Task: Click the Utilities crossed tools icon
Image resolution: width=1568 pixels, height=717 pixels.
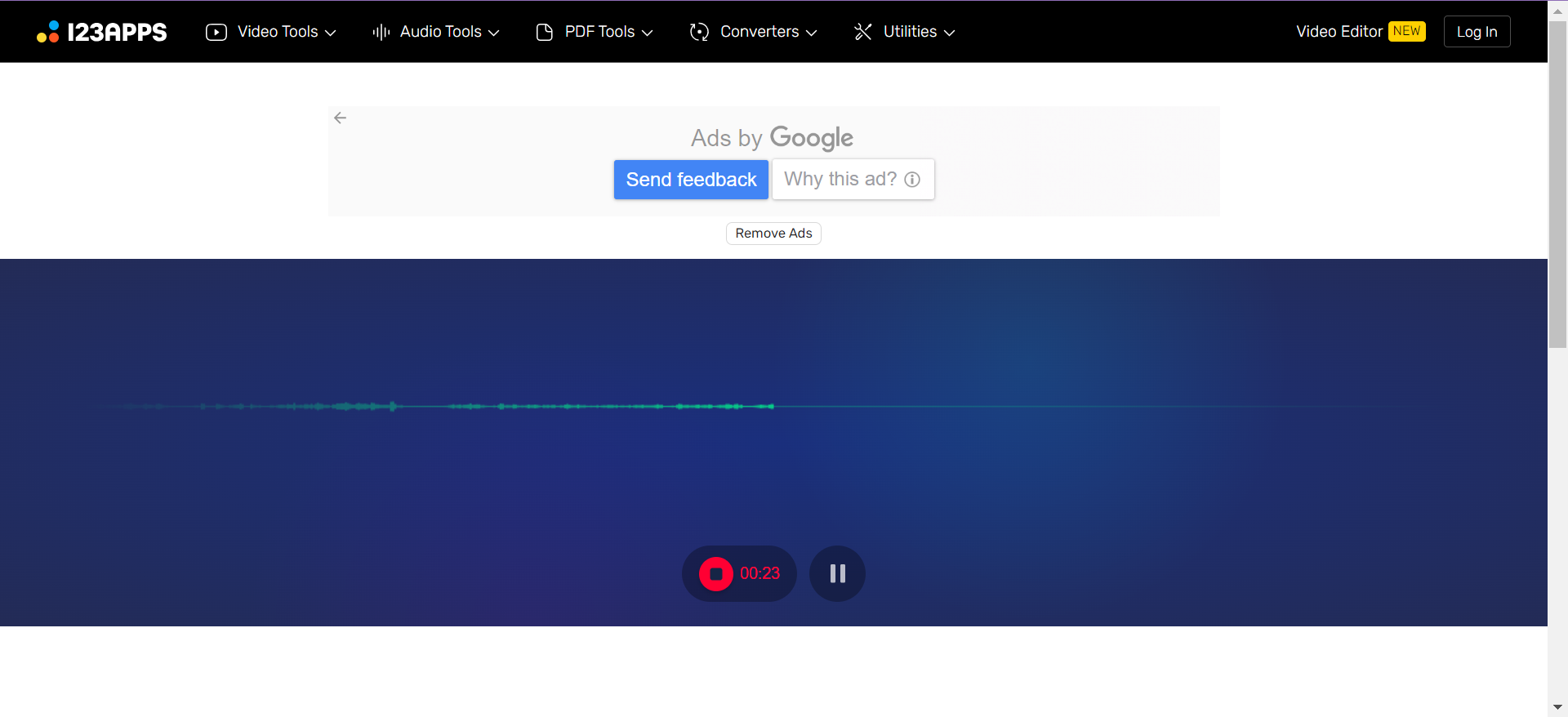Action: click(863, 32)
